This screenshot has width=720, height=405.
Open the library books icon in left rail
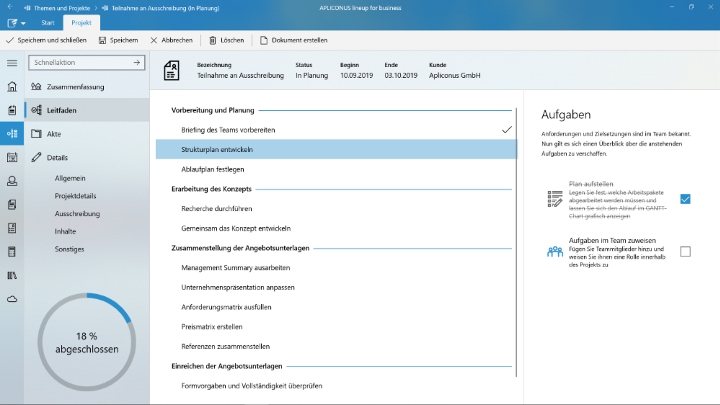(x=12, y=276)
